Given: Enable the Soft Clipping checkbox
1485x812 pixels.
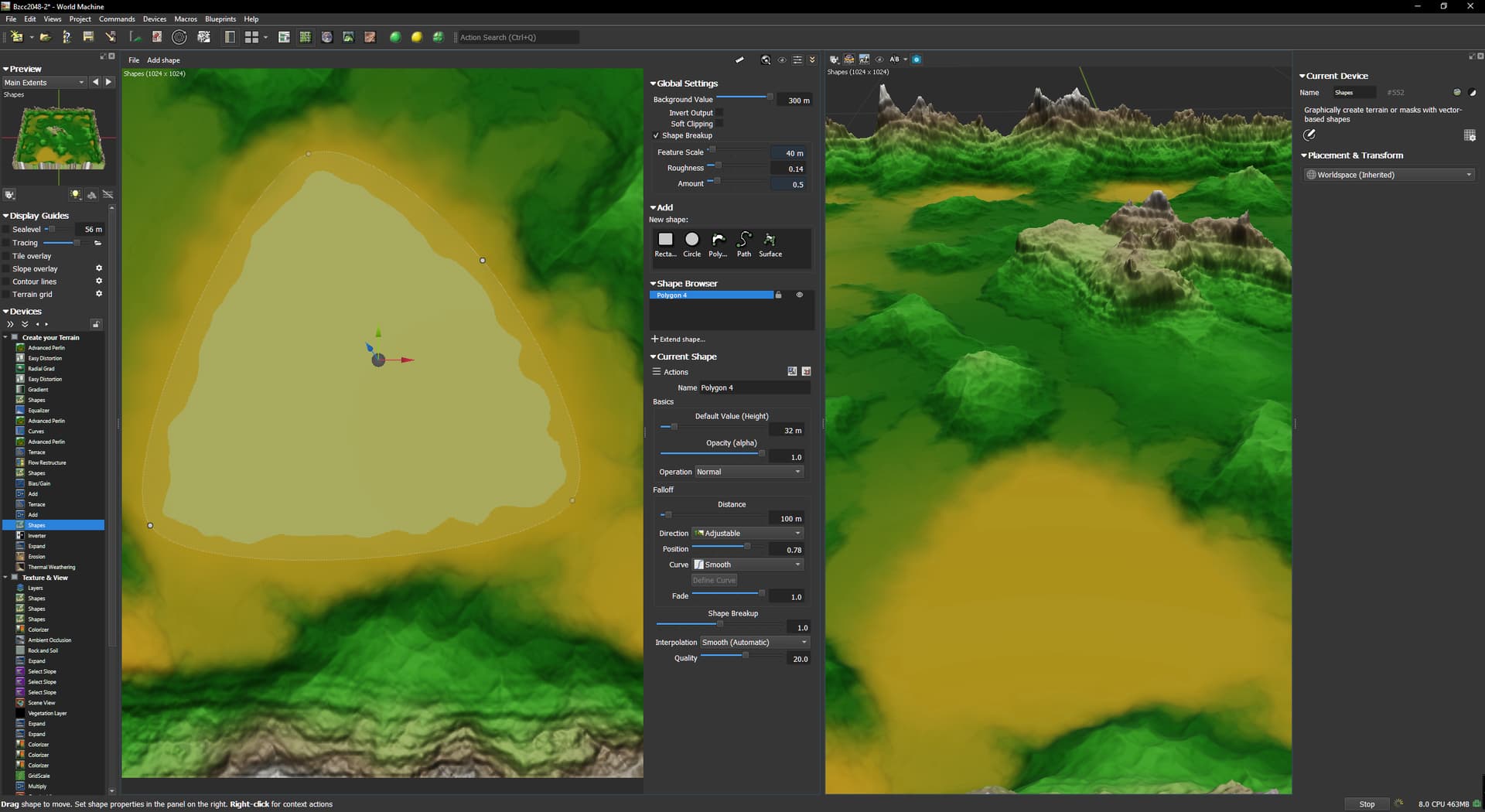Looking at the screenshot, I should click(719, 124).
